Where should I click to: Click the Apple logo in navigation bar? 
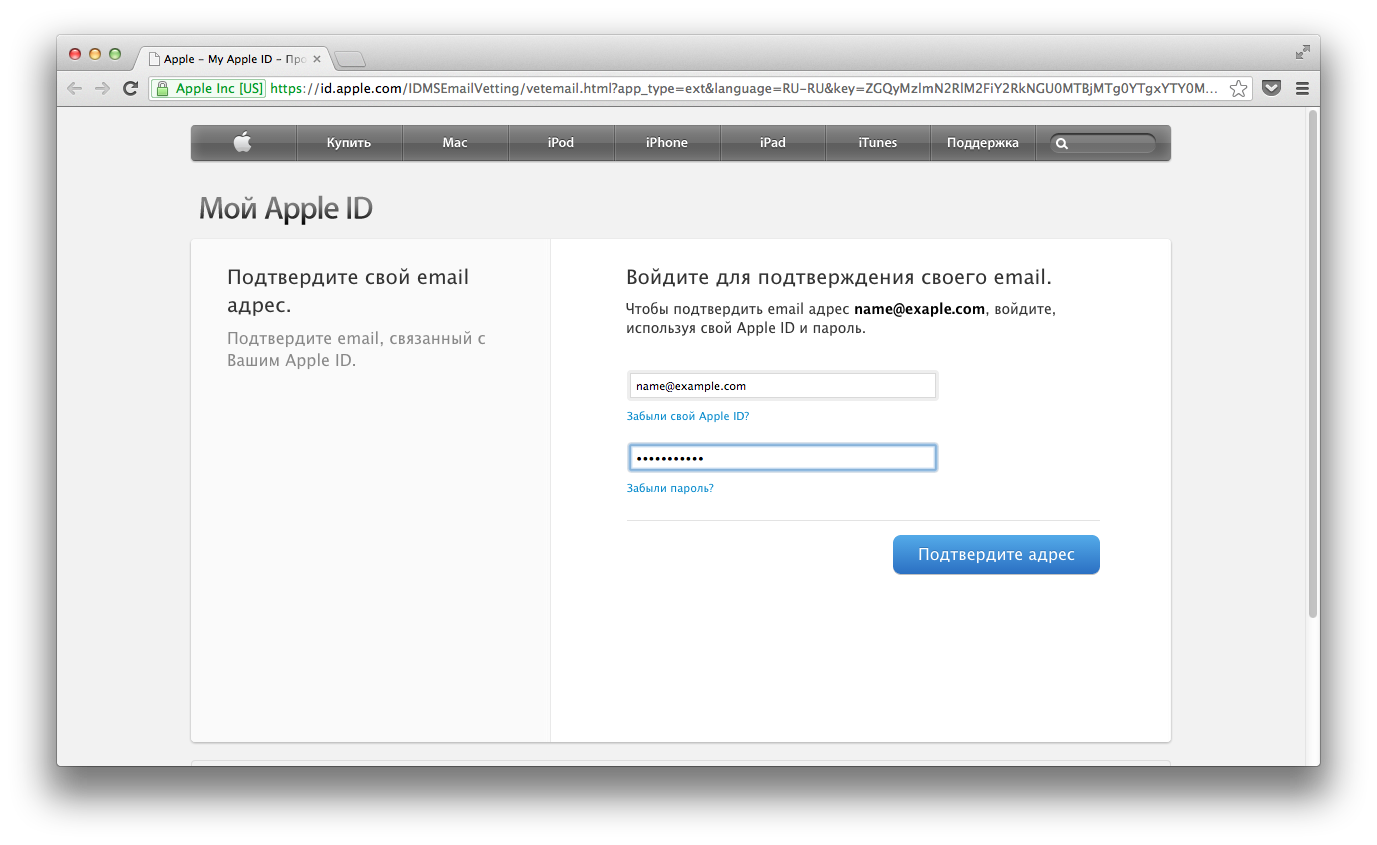pos(243,142)
